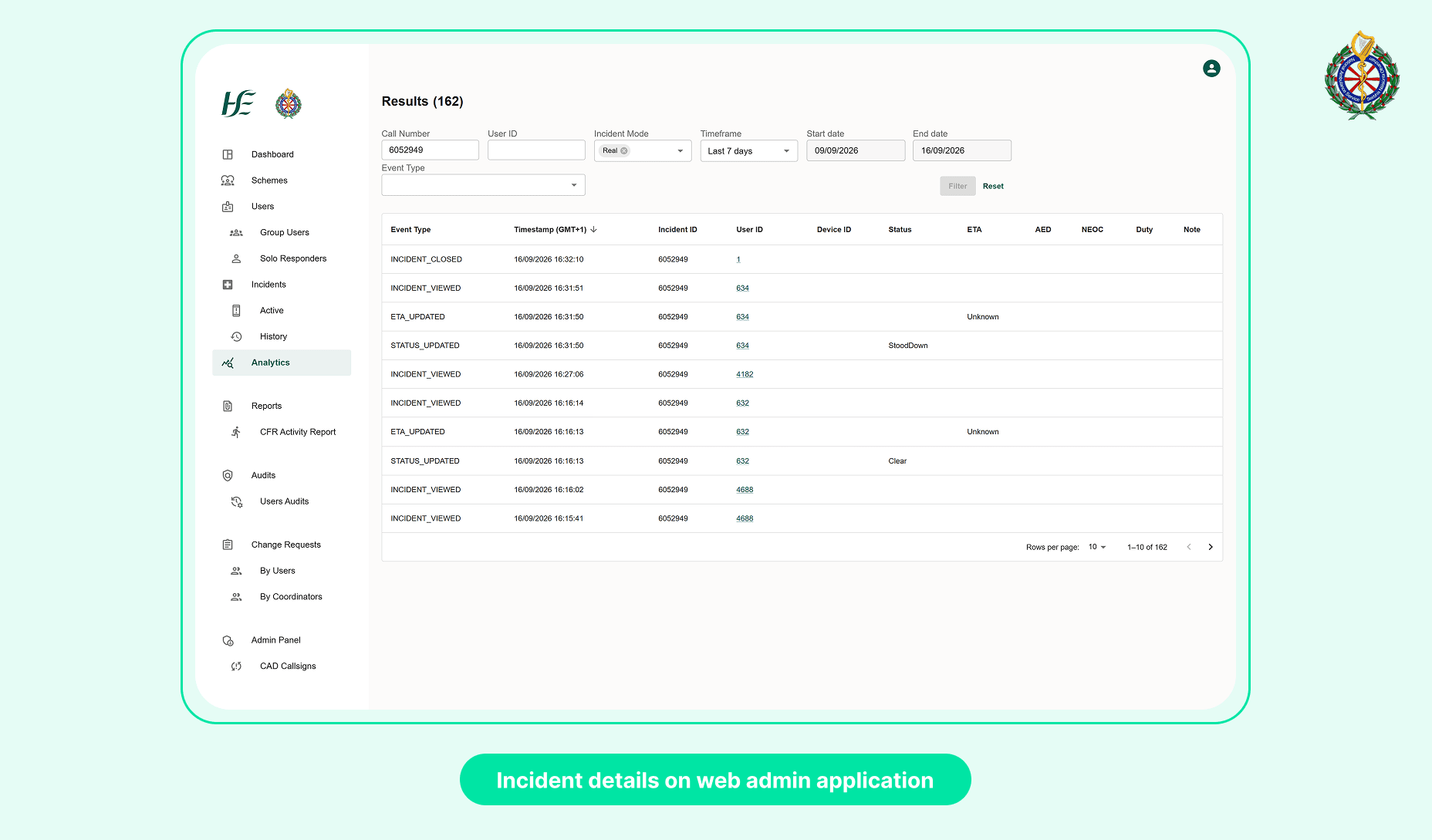Click the Reports document icon
The width and height of the screenshot is (1432, 840).
228,407
